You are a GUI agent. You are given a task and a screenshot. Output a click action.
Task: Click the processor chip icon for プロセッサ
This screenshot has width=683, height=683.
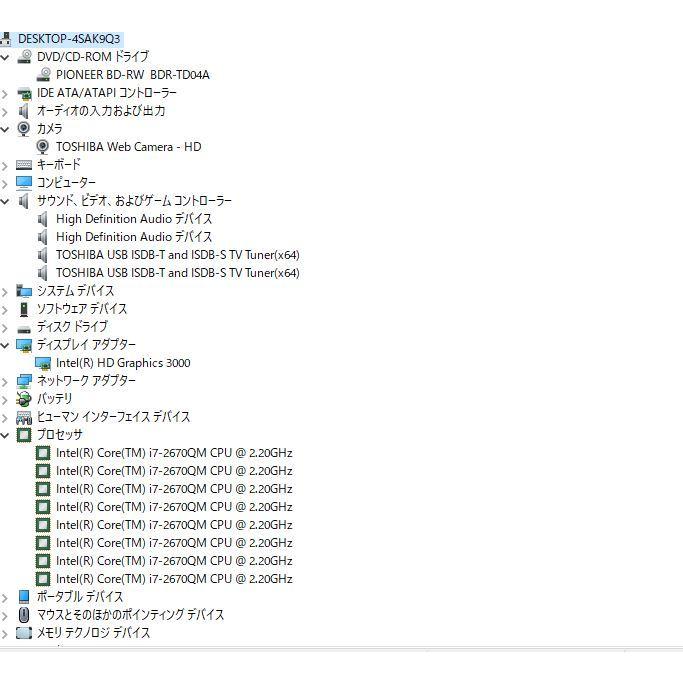(x=24, y=435)
